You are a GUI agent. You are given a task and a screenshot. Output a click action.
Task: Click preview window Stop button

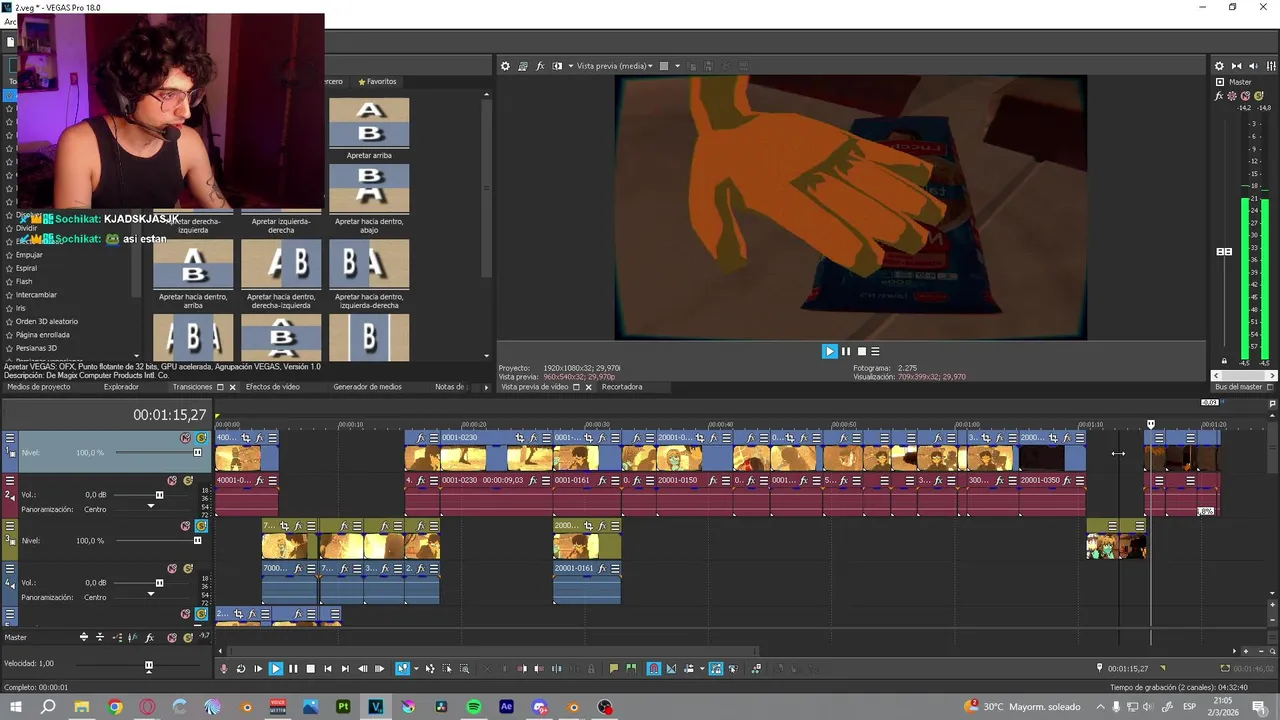861,351
